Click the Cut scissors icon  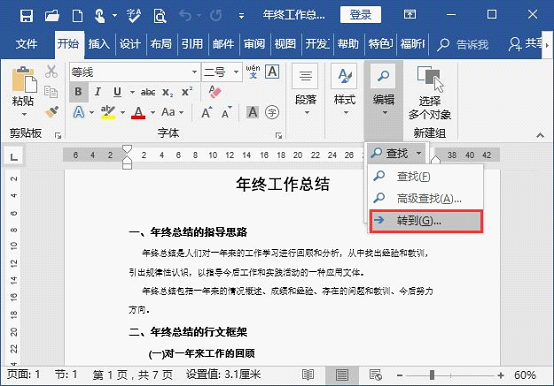(51, 72)
